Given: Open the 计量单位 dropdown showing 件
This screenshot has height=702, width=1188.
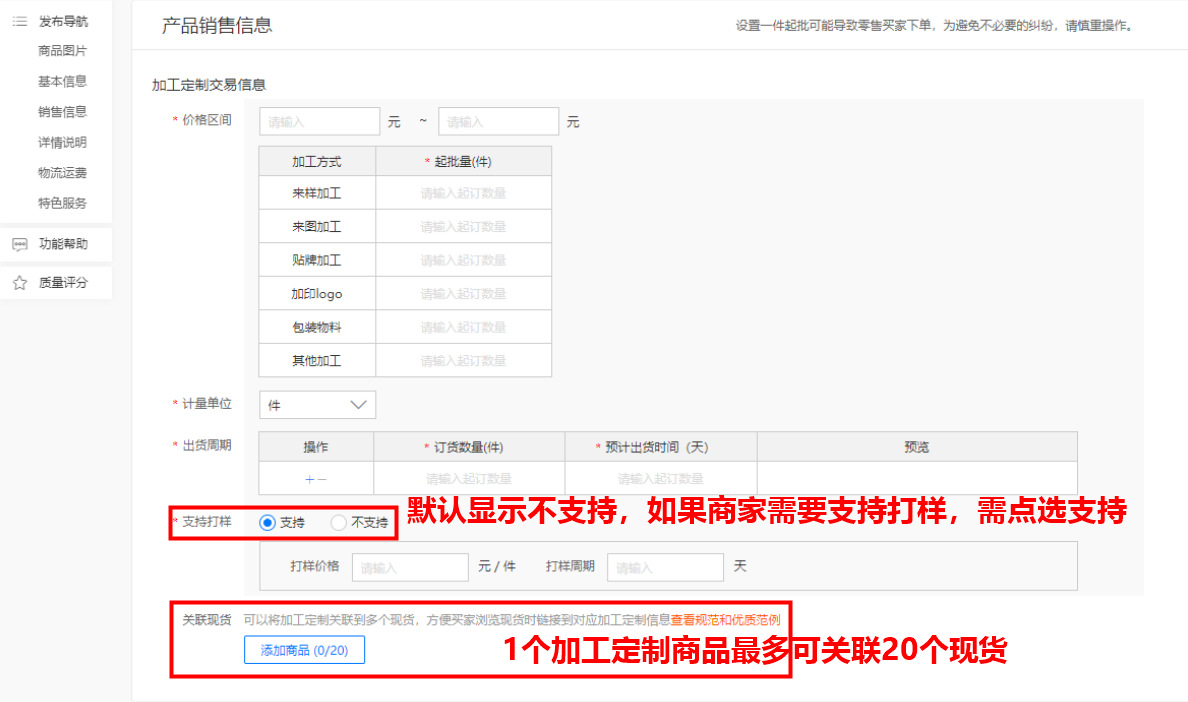Looking at the screenshot, I should 317,404.
